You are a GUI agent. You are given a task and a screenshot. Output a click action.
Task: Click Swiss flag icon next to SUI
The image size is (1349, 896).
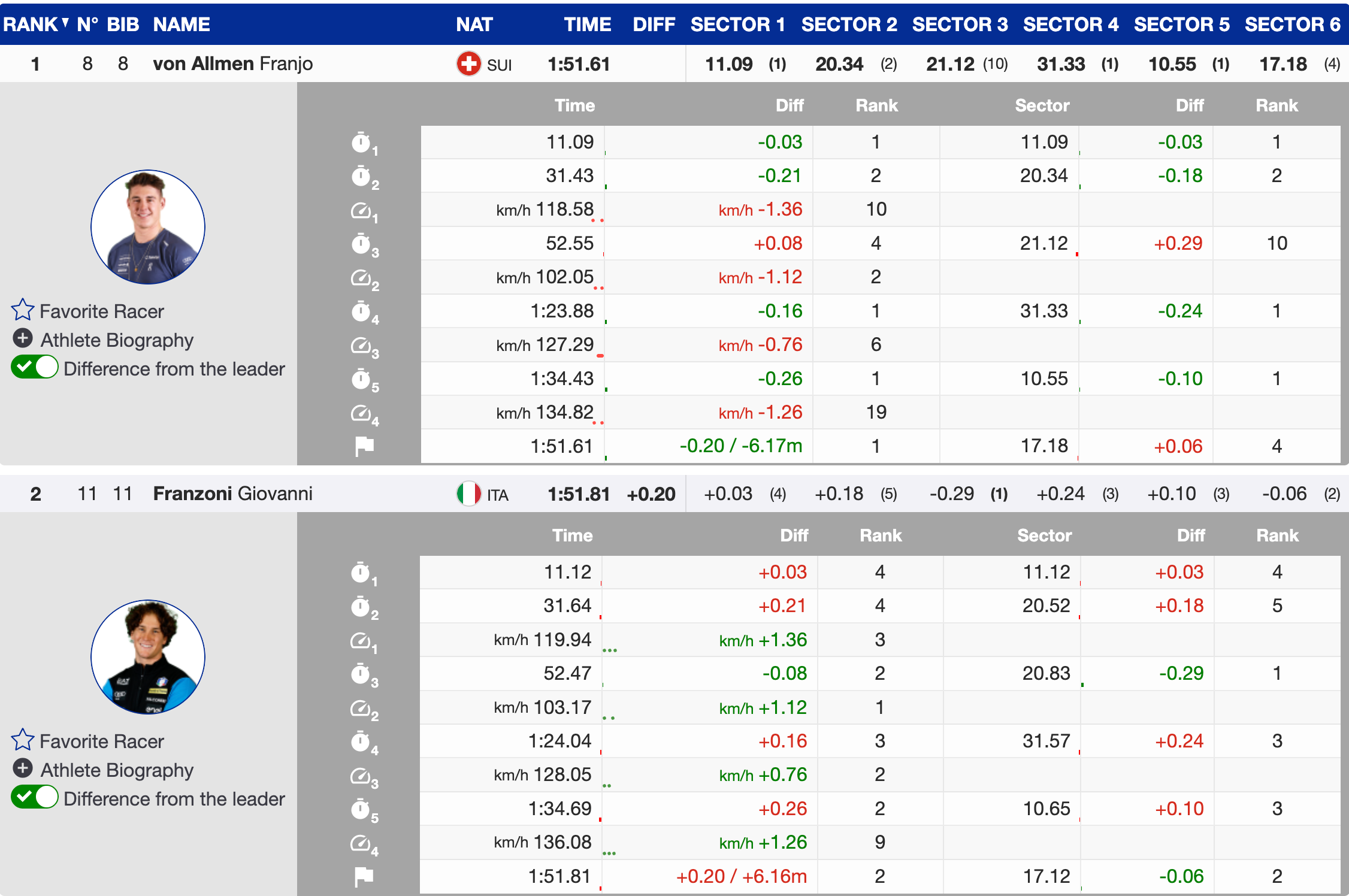(468, 63)
